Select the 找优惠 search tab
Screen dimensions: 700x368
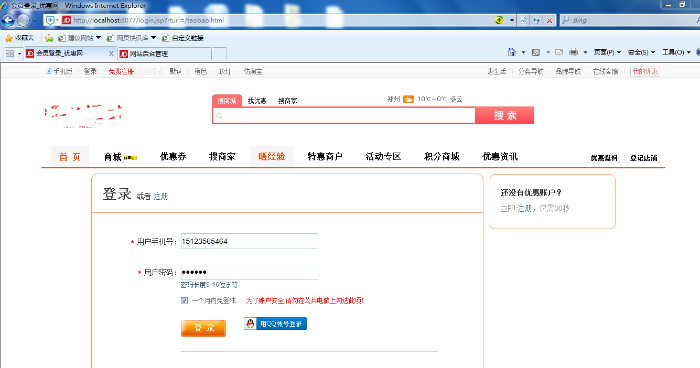coord(257,101)
